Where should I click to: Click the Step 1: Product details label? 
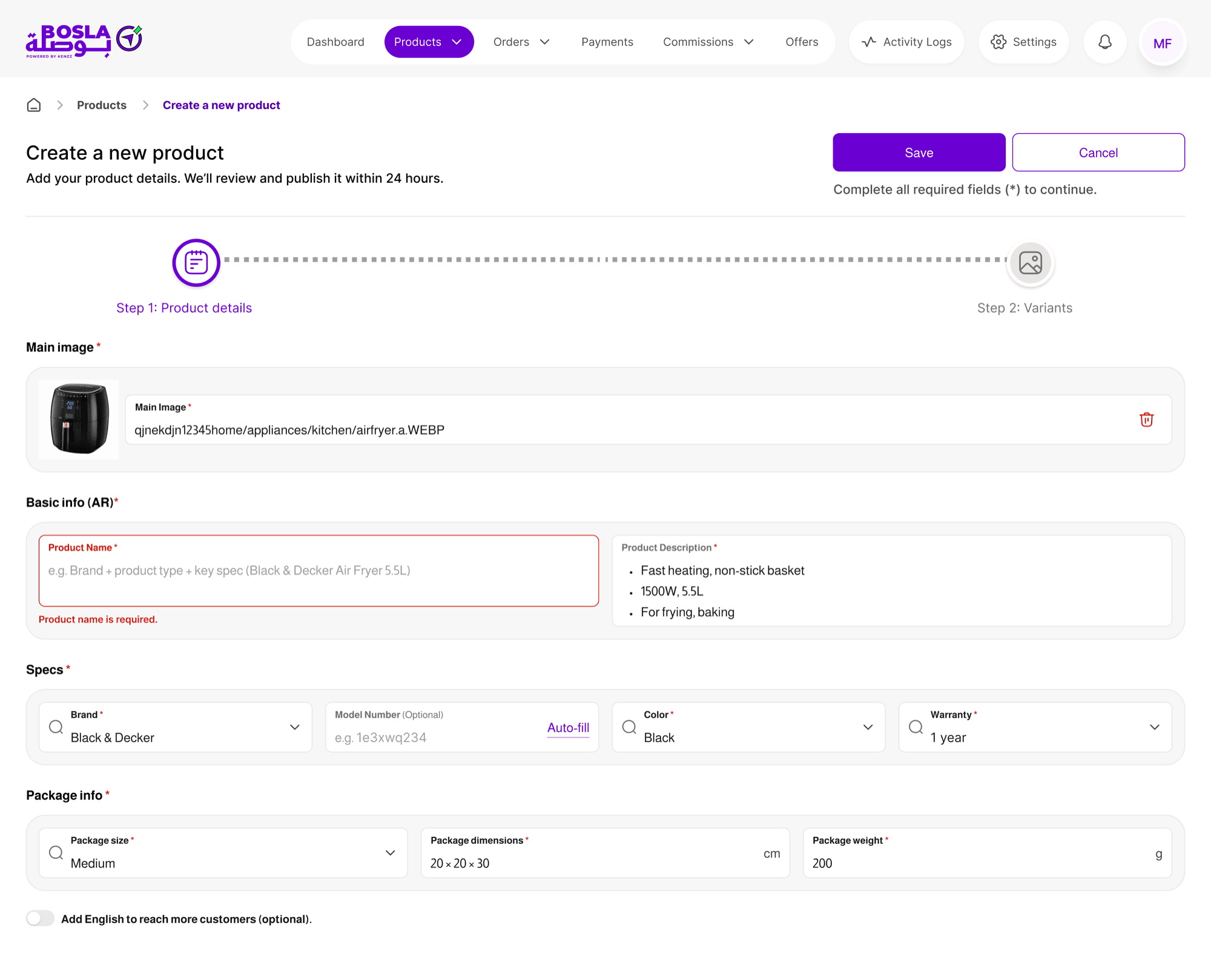click(x=184, y=308)
